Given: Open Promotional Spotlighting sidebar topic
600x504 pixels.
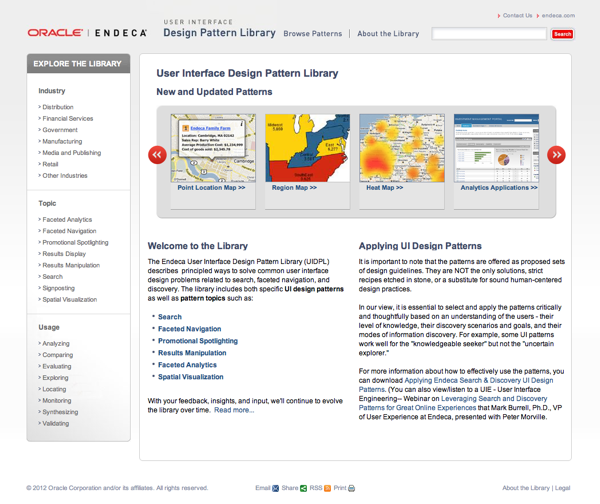Looking at the screenshot, I should [75, 243].
